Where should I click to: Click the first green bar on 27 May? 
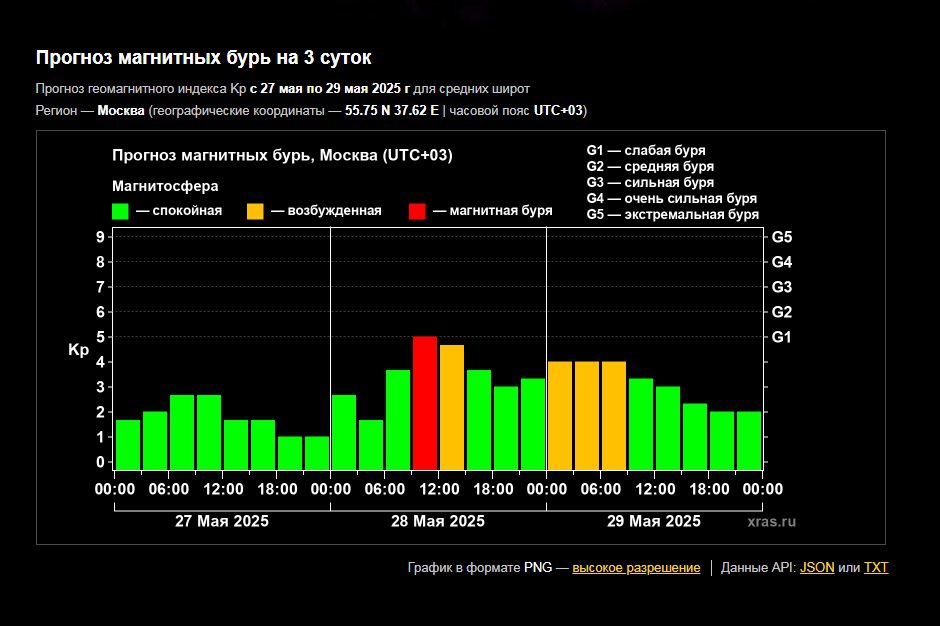pyautogui.click(x=128, y=444)
